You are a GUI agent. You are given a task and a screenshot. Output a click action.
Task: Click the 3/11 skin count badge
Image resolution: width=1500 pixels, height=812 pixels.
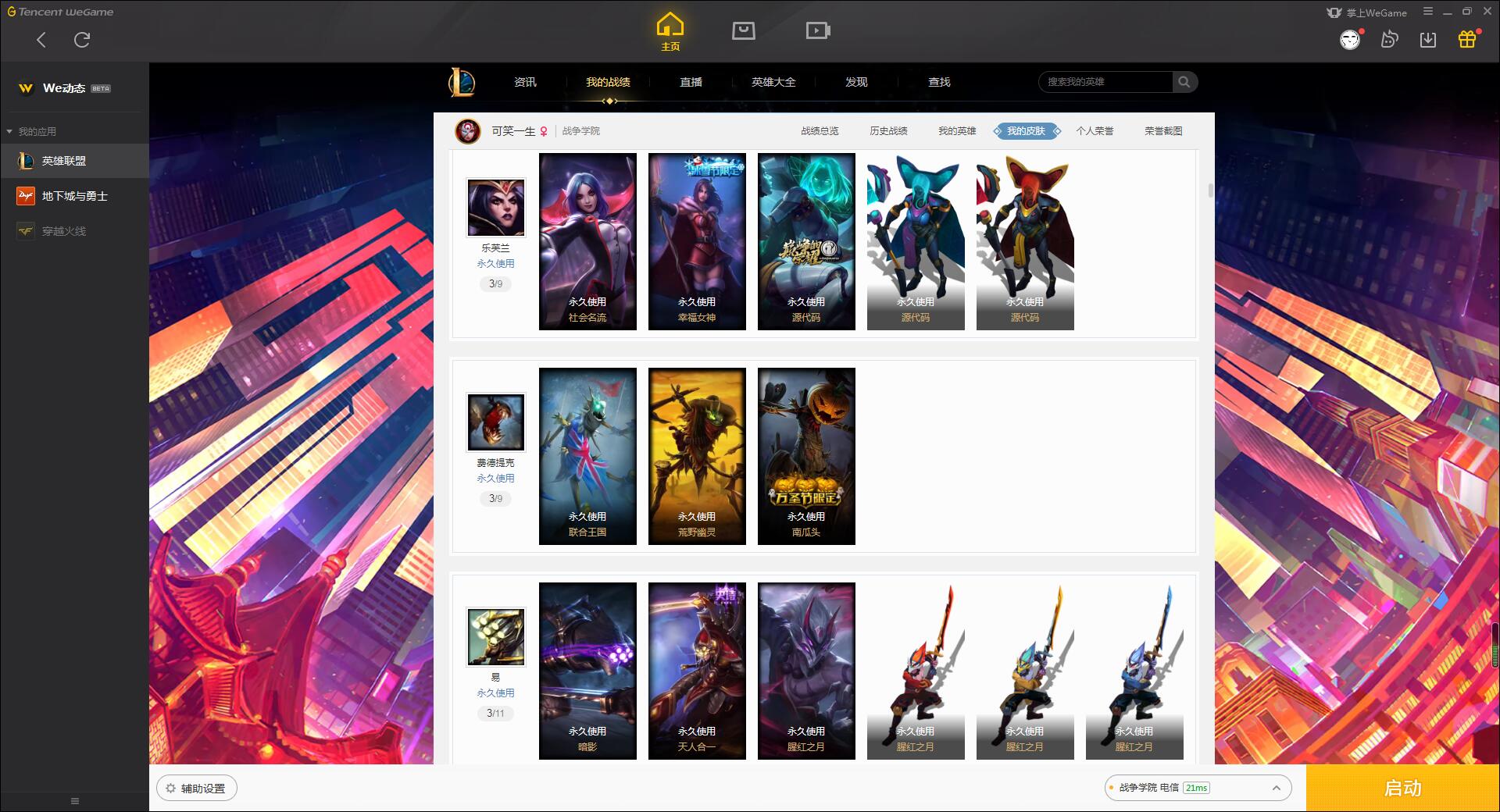click(495, 713)
